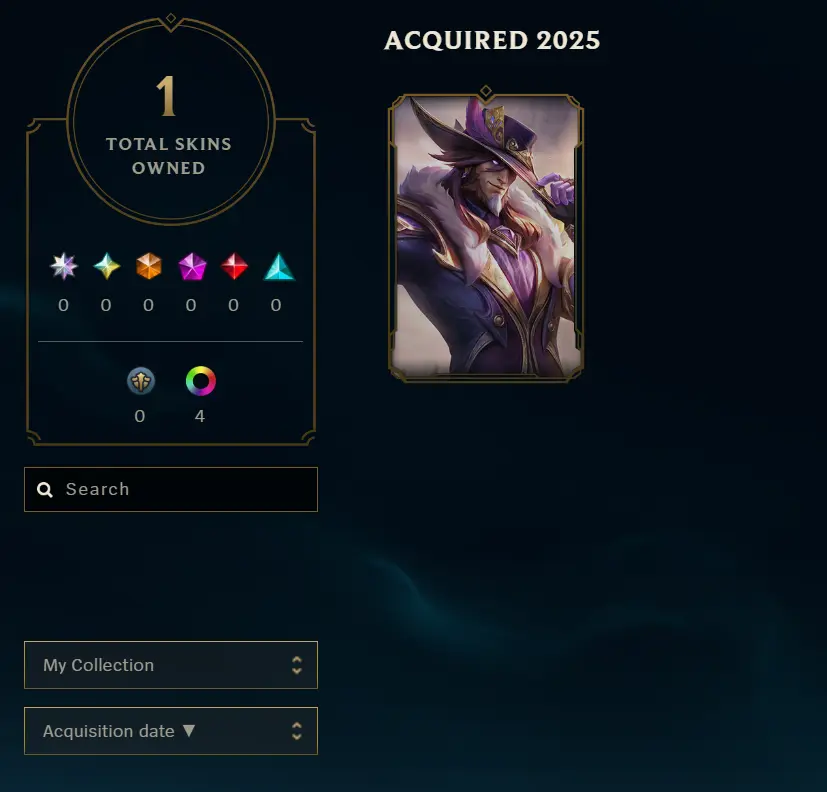Click the chroma count number 4
The height and width of the screenshot is (792, 827).
(x=199, y=416)
